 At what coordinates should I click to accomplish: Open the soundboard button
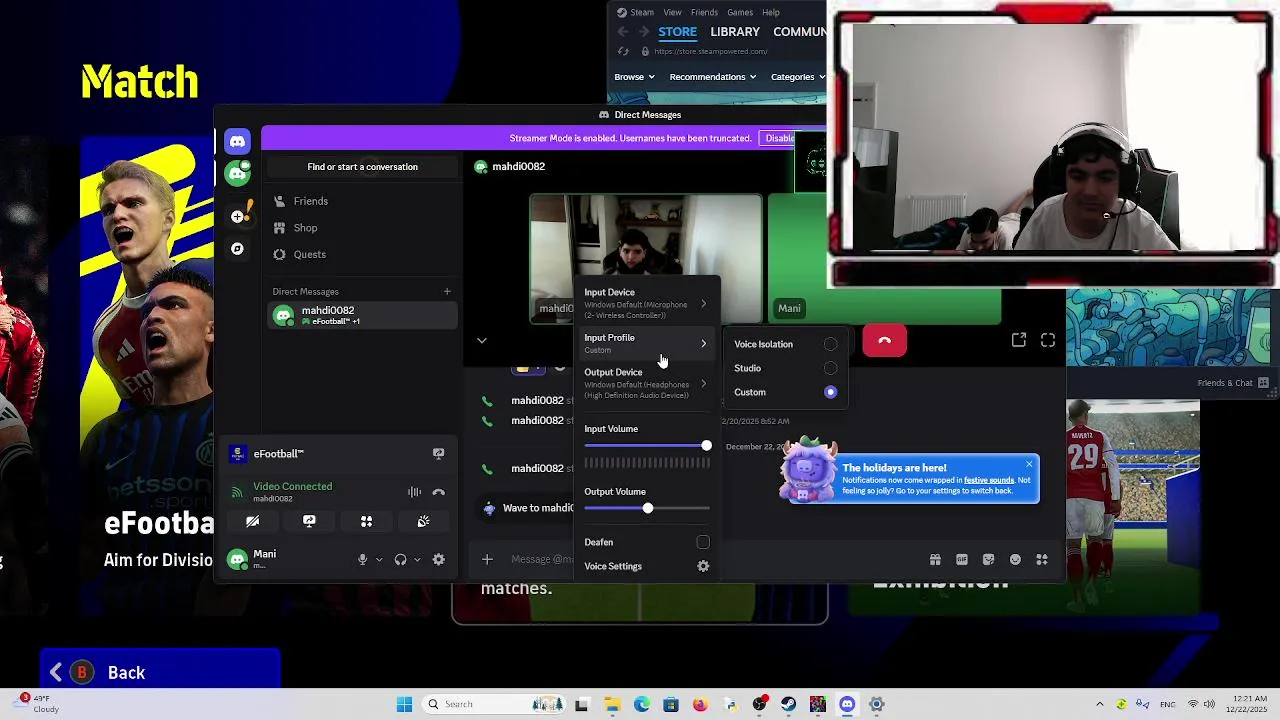pos(423,521)
